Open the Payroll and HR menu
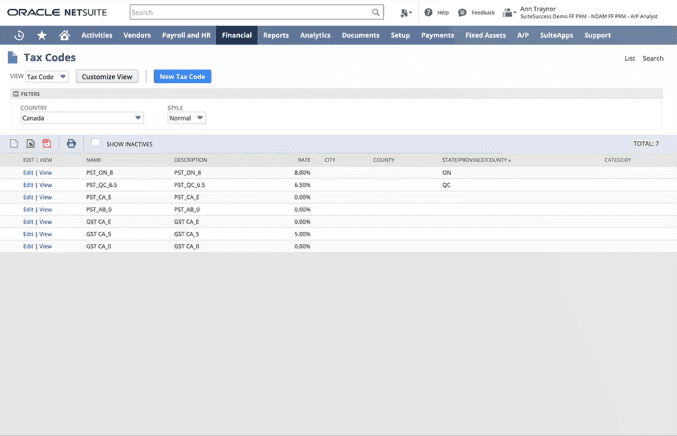Image resolution: width=677 pixels, height=436 pixels. (186, 35)
